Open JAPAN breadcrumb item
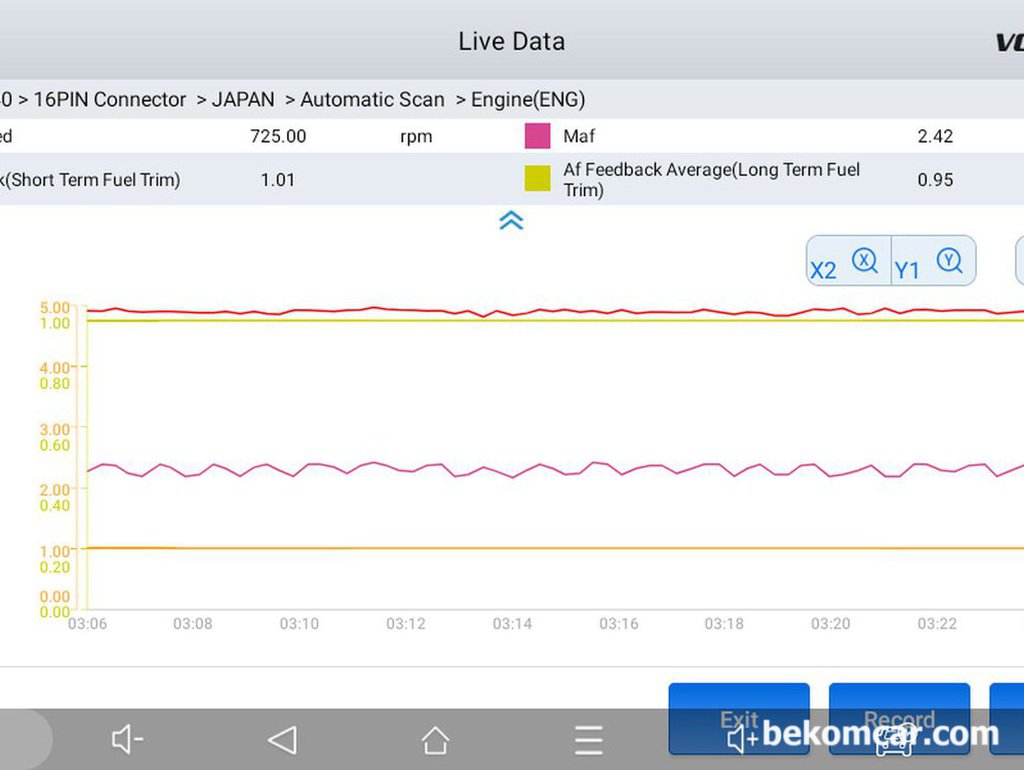This screenshot has width=1024, height=770. point(243,99)
